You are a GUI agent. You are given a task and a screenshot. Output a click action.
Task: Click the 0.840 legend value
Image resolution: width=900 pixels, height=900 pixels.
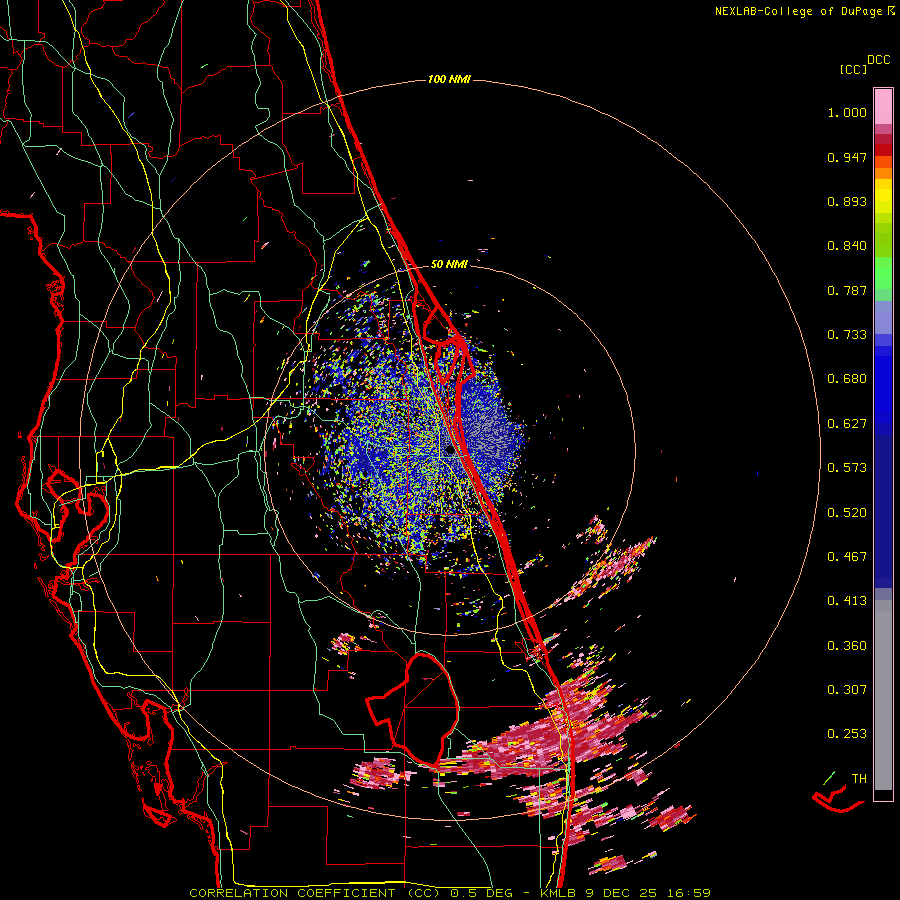point(847,246)
